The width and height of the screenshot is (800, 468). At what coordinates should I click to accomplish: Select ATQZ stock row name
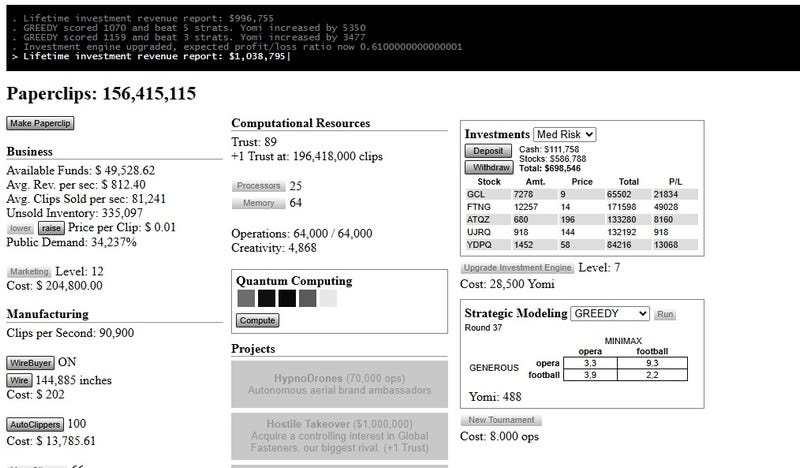point(478,219)
